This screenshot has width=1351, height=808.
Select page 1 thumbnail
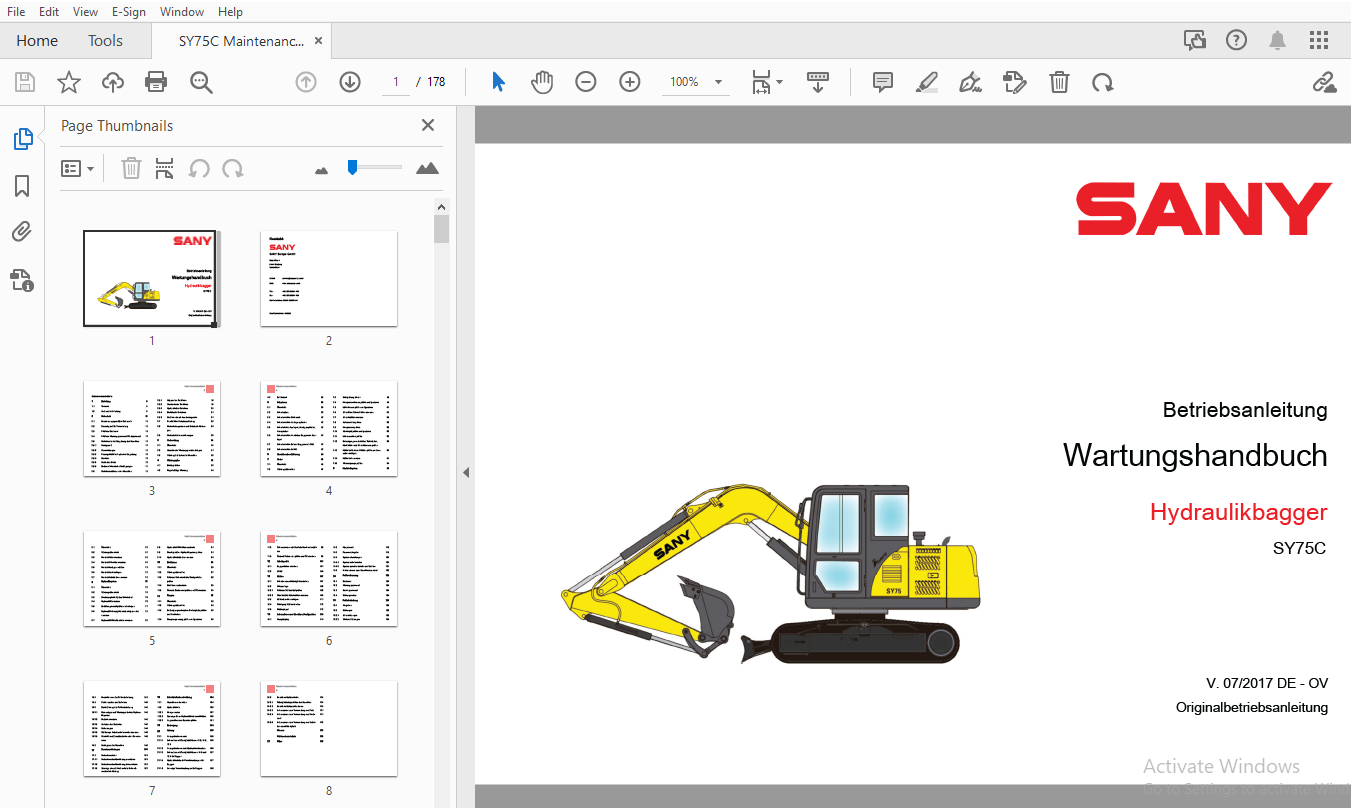(151, 279)
